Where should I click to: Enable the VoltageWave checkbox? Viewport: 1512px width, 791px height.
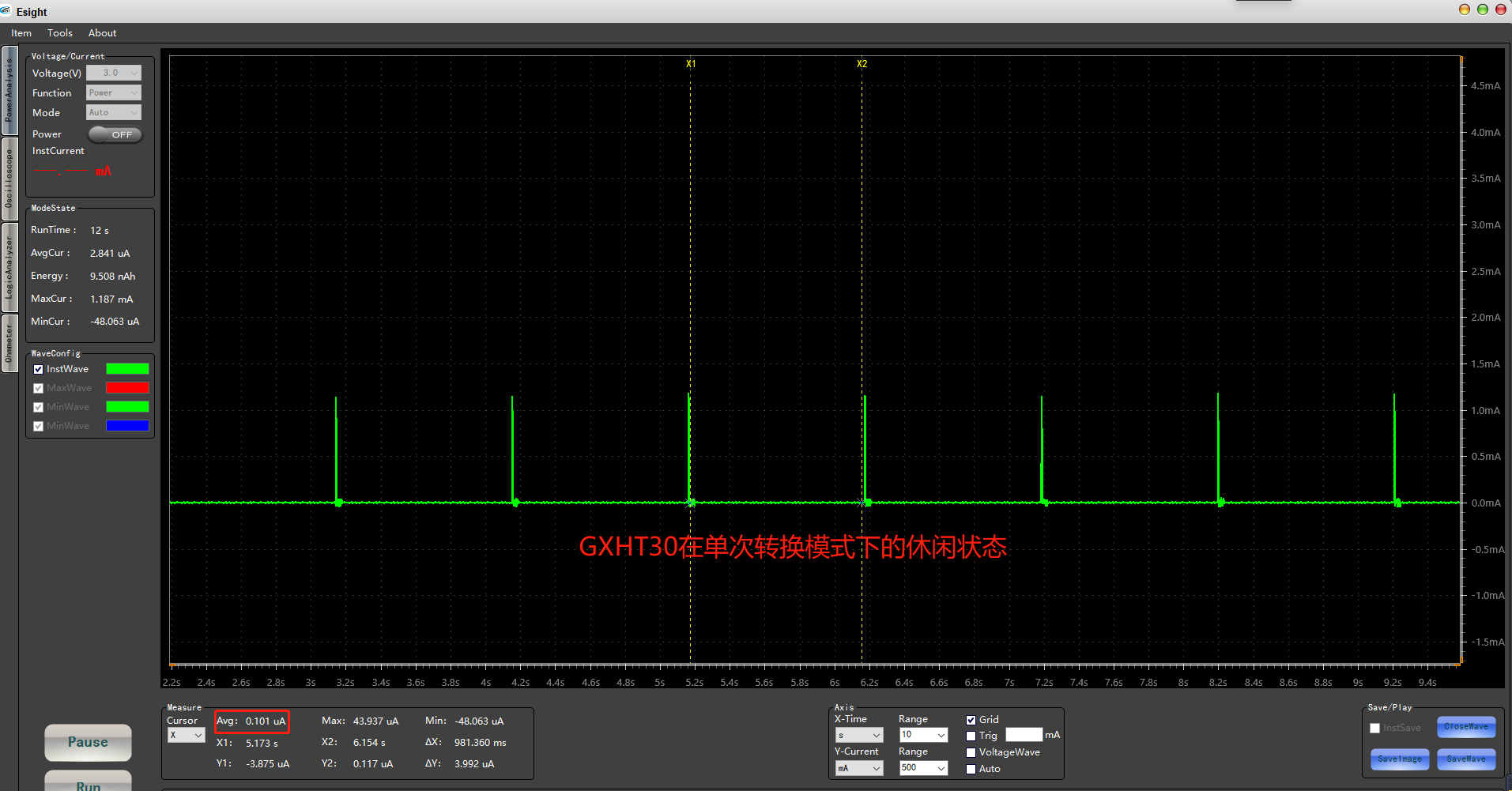(971, 753)
